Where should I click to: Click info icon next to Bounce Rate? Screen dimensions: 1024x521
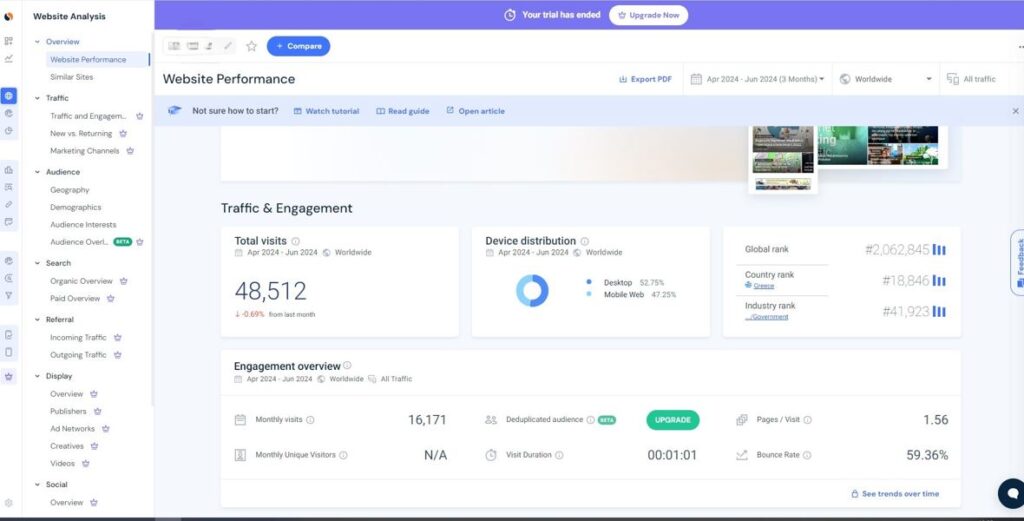coord(807,455)
